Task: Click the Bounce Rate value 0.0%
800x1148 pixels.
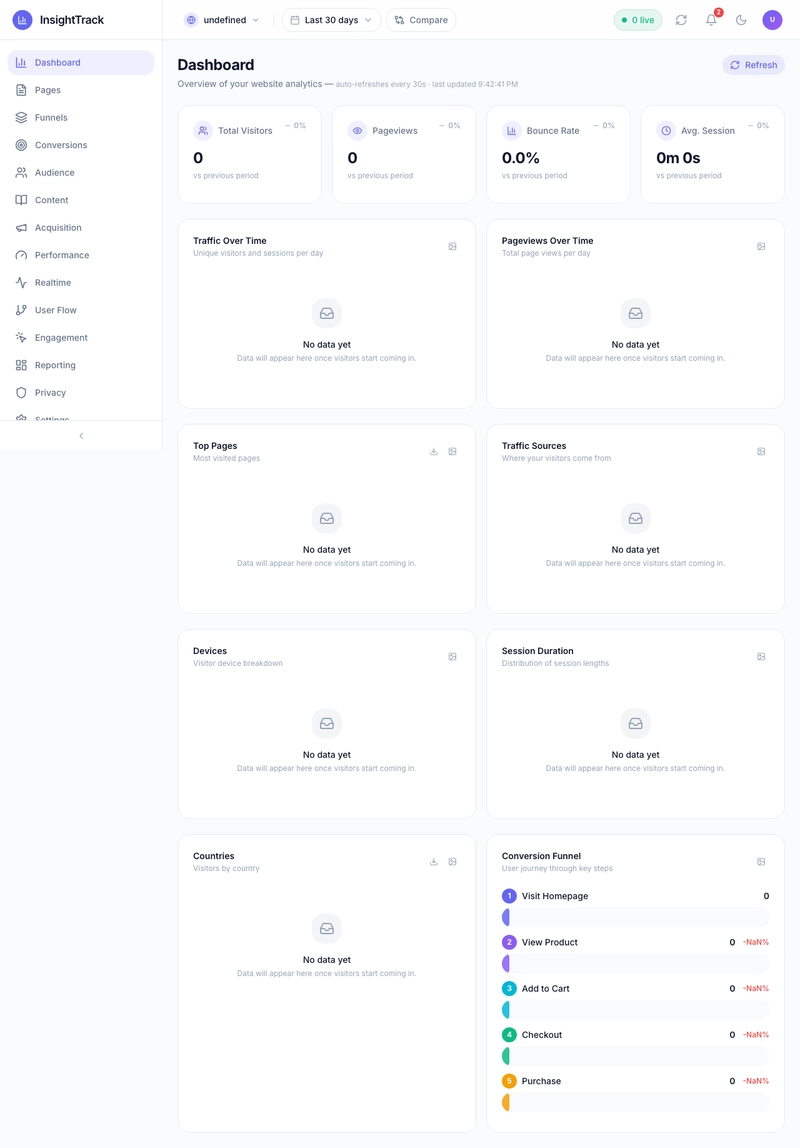Action: (x=520, y=158)
